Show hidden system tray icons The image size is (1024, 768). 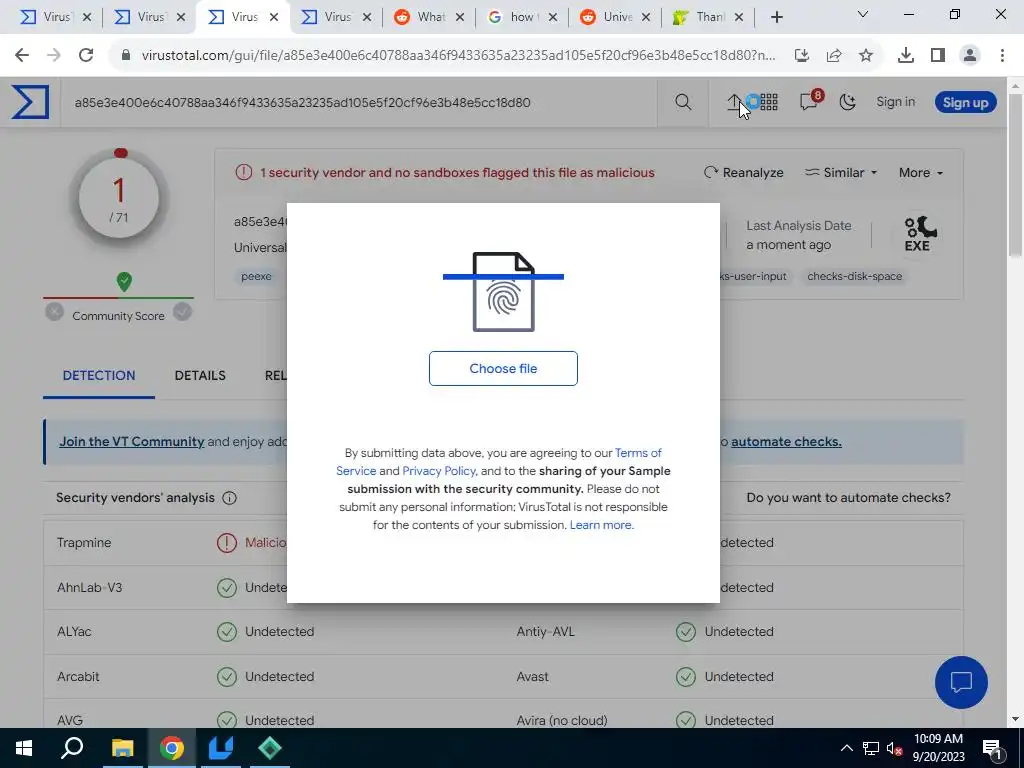coord(846,748)
